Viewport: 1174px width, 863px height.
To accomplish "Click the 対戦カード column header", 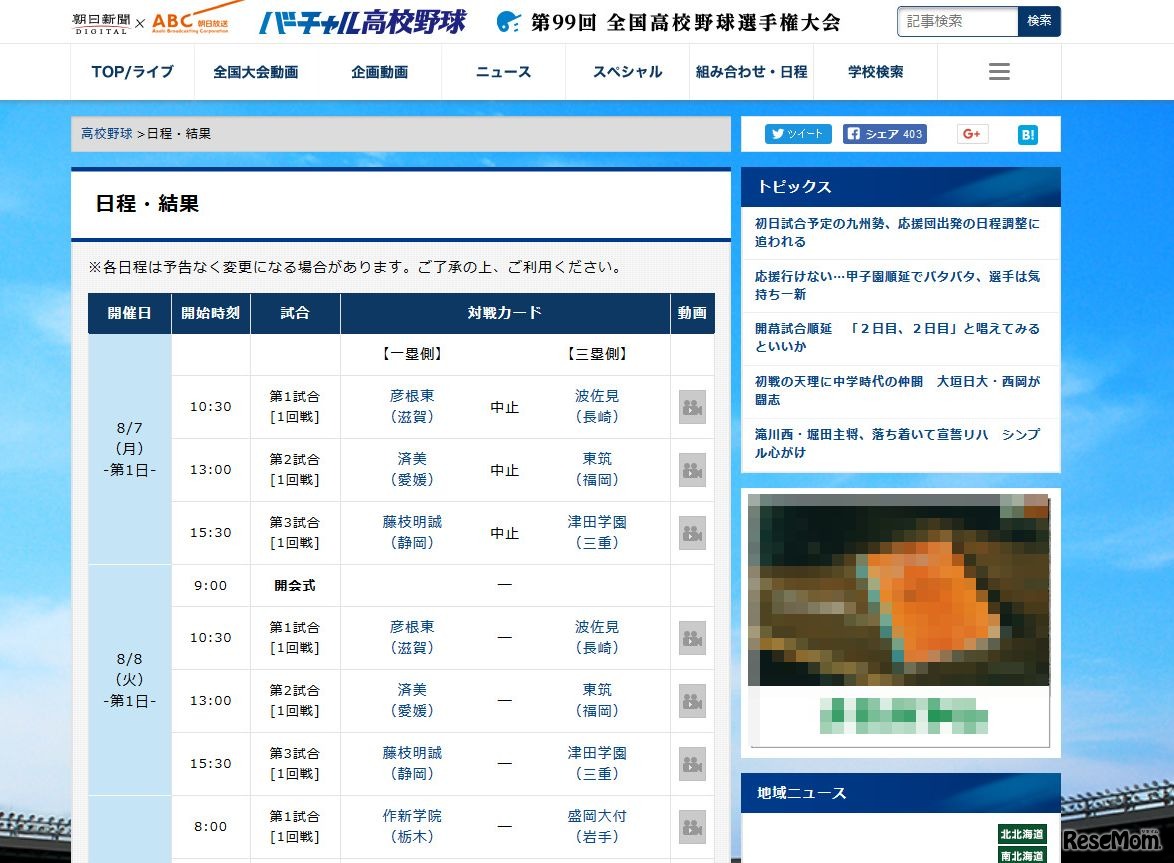I will tap(505, 313).
